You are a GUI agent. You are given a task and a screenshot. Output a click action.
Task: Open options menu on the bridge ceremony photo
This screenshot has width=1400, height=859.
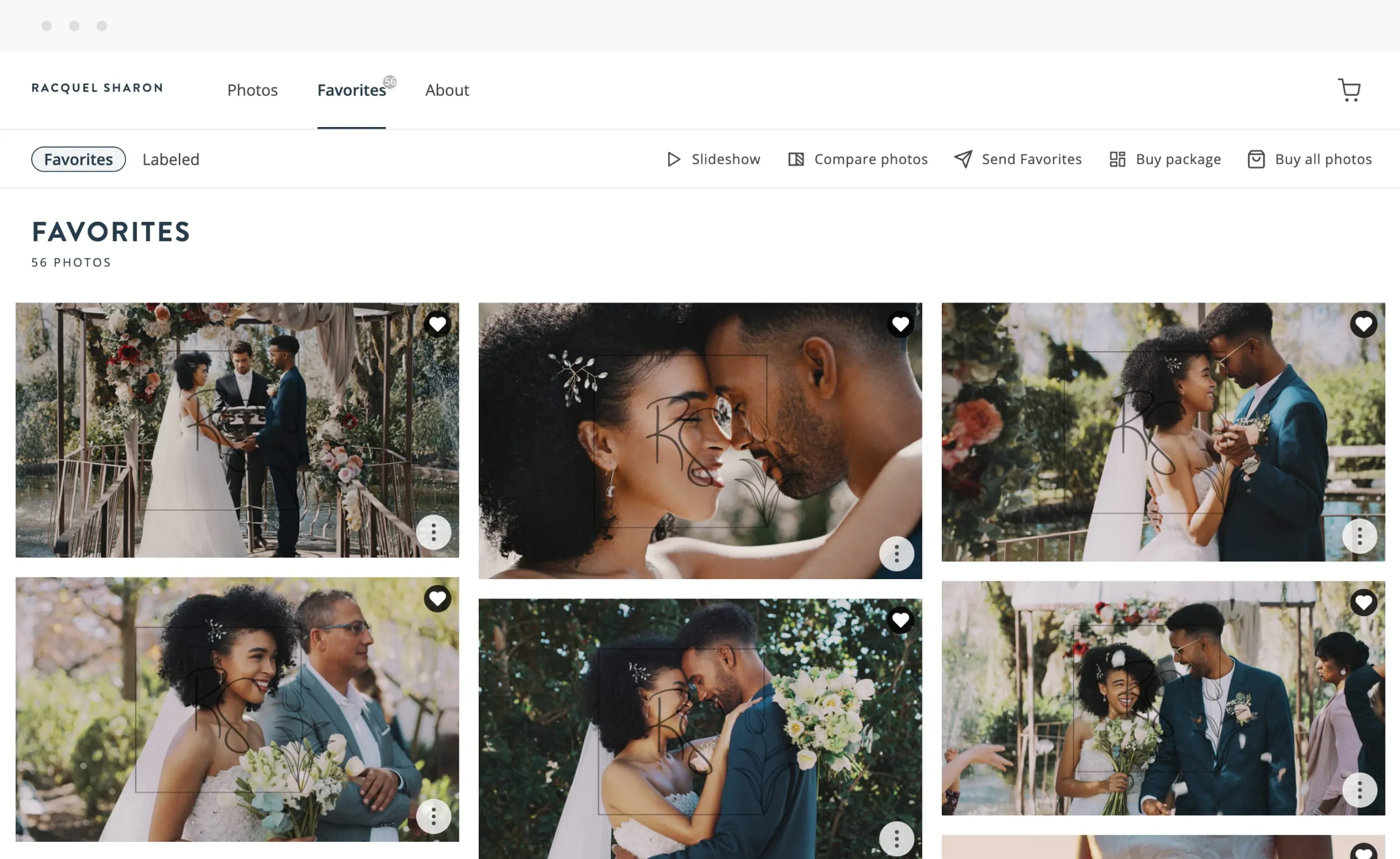coord(434,532)
